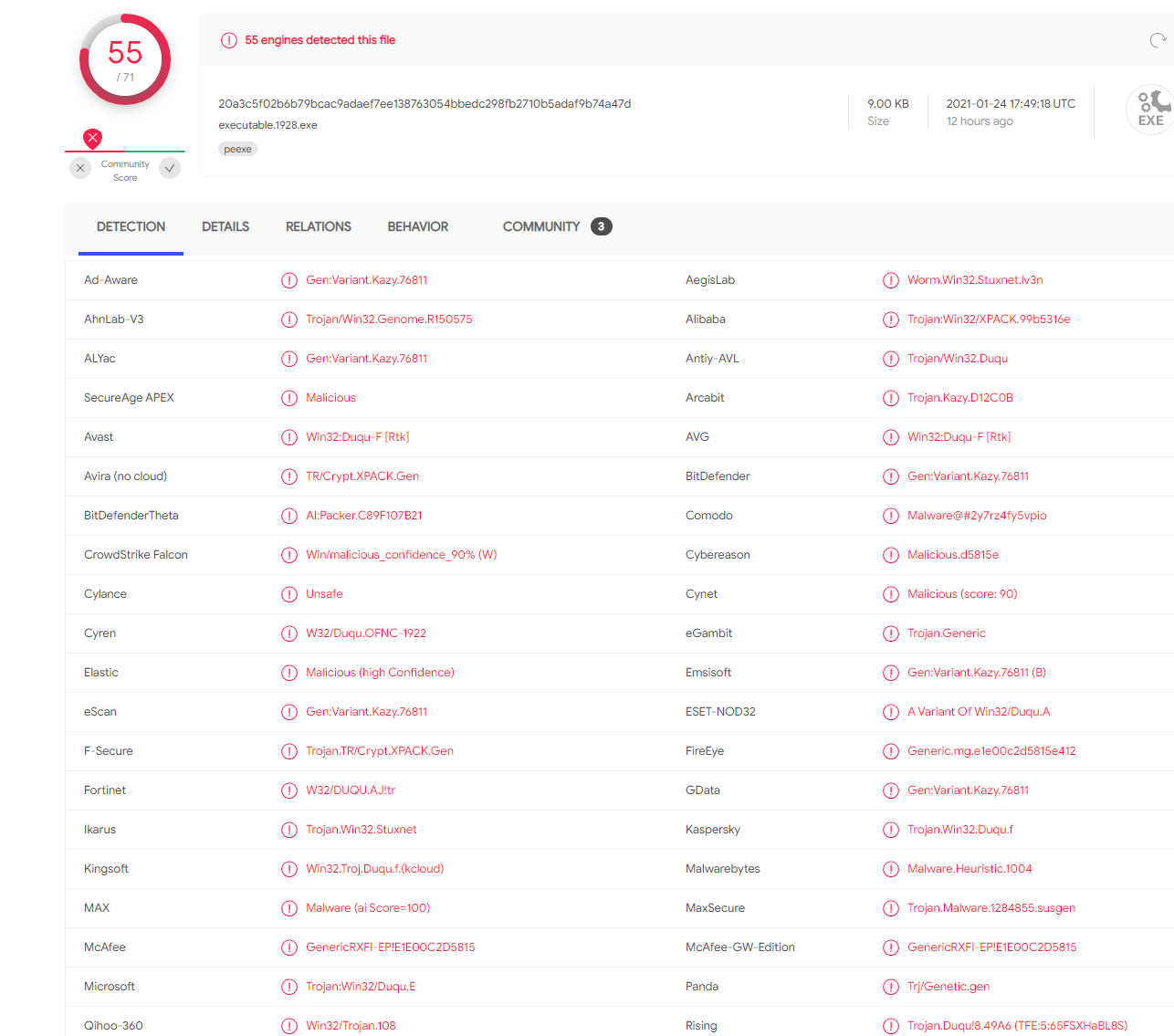Vote harmless with community checkmark button
This screenshot has width=1174, height=1036.
170,168
